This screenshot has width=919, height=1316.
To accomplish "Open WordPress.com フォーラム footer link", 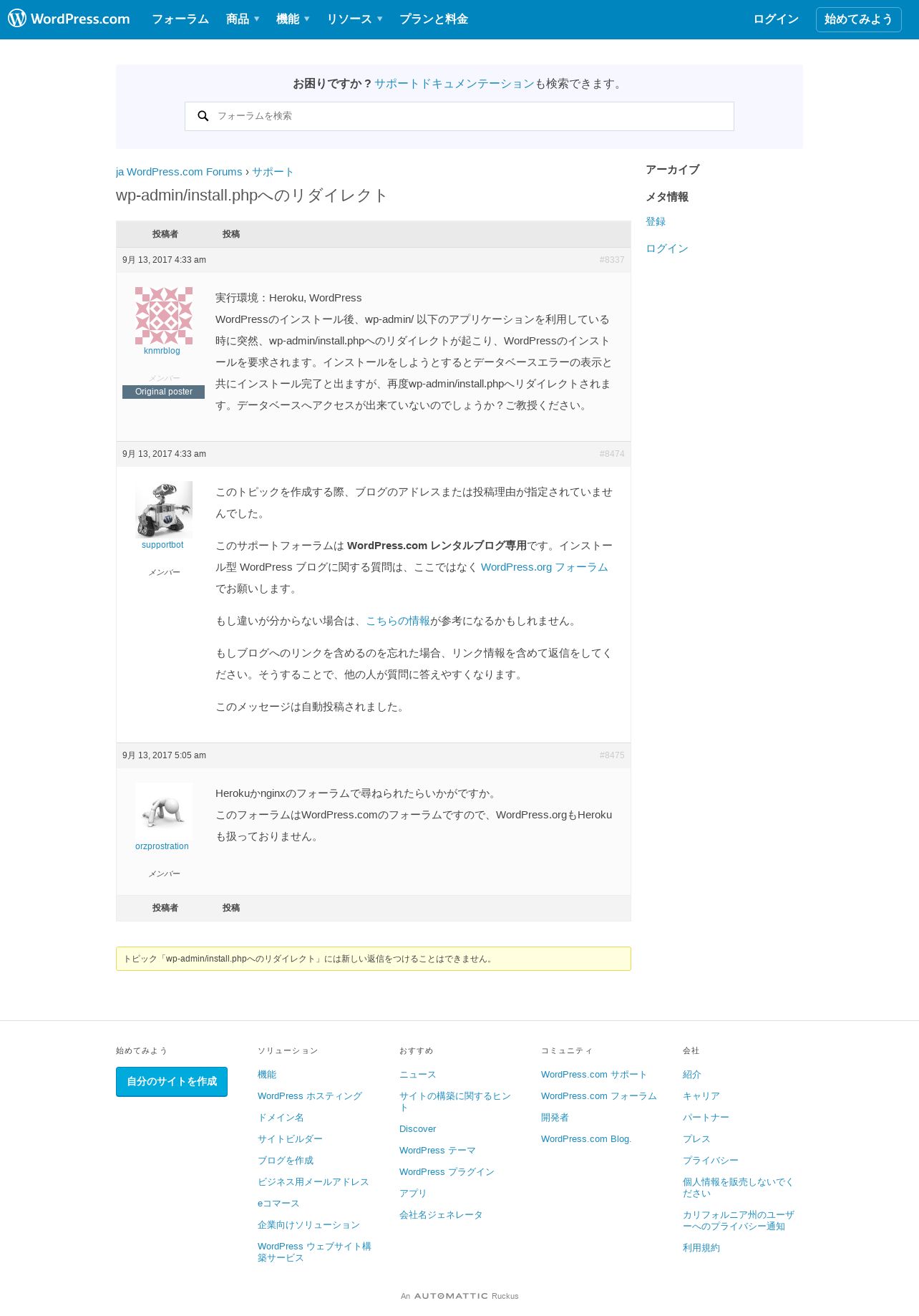I will [x=598, y=1096].
